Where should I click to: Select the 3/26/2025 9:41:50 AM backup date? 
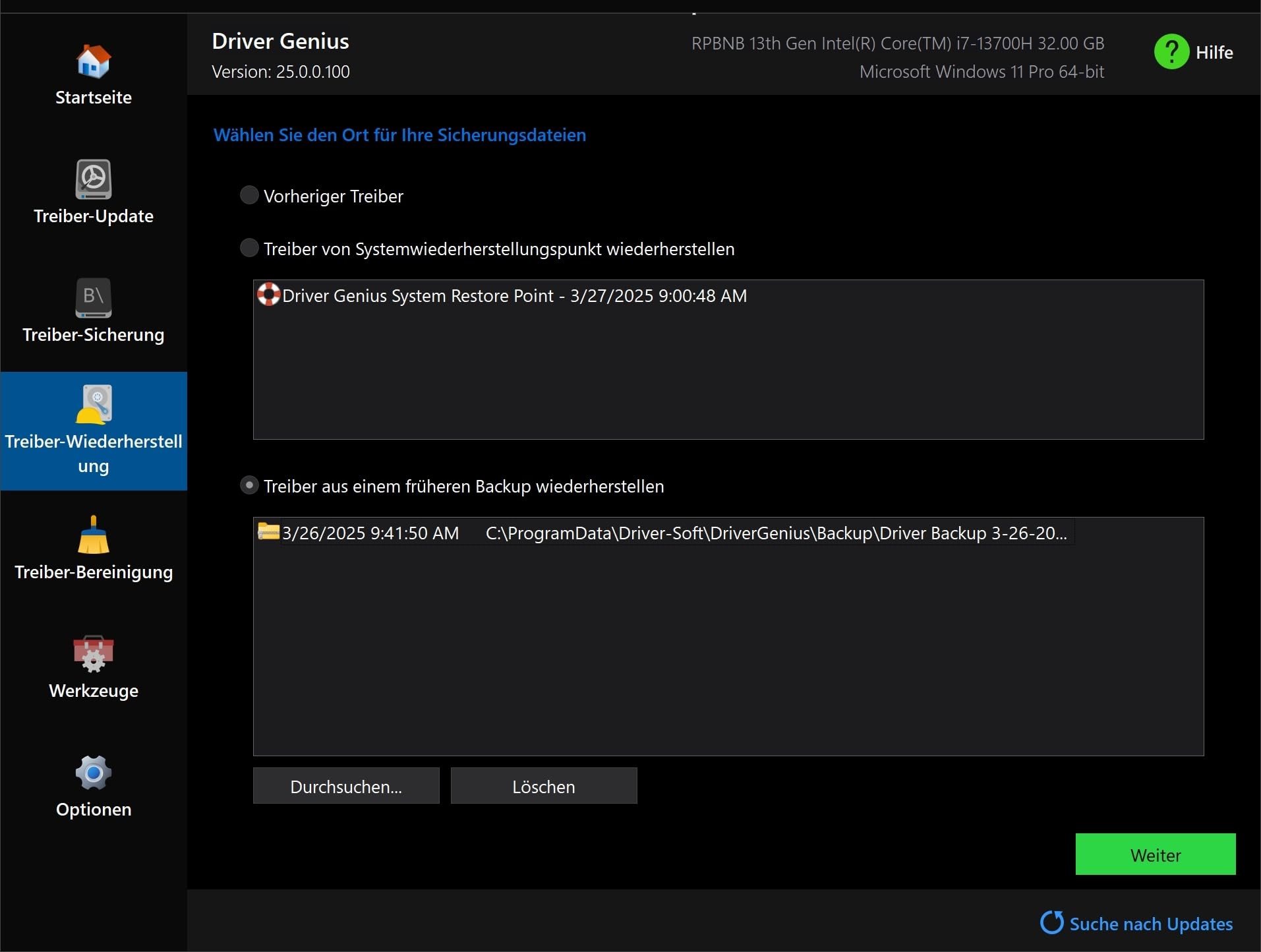(370, 533)
